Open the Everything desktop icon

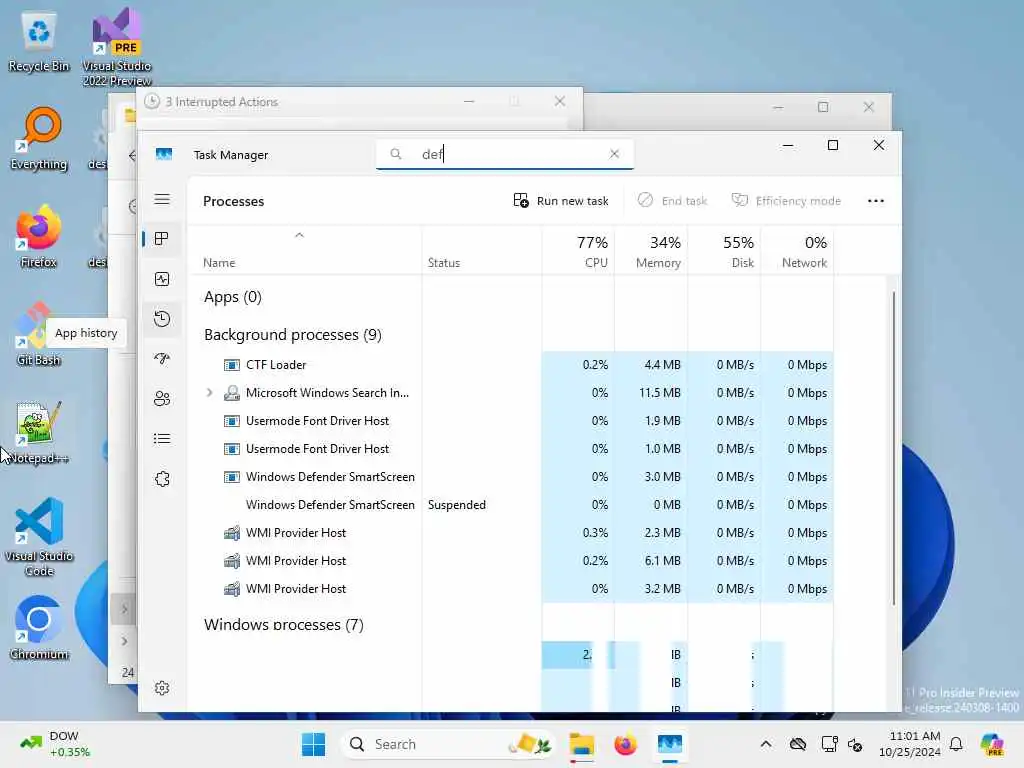coord(39,138)
